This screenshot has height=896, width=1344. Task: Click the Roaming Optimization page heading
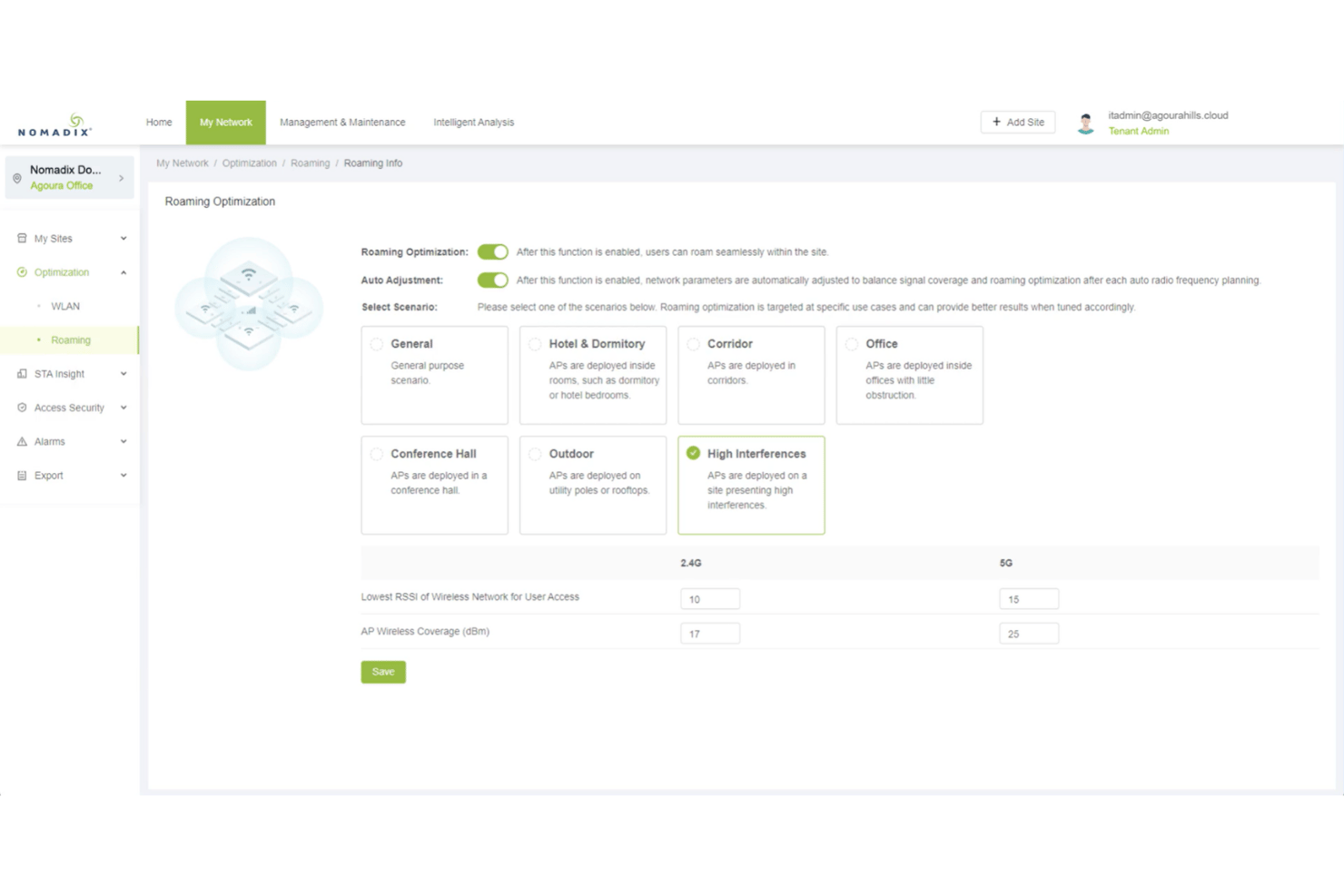click(220, 202)
